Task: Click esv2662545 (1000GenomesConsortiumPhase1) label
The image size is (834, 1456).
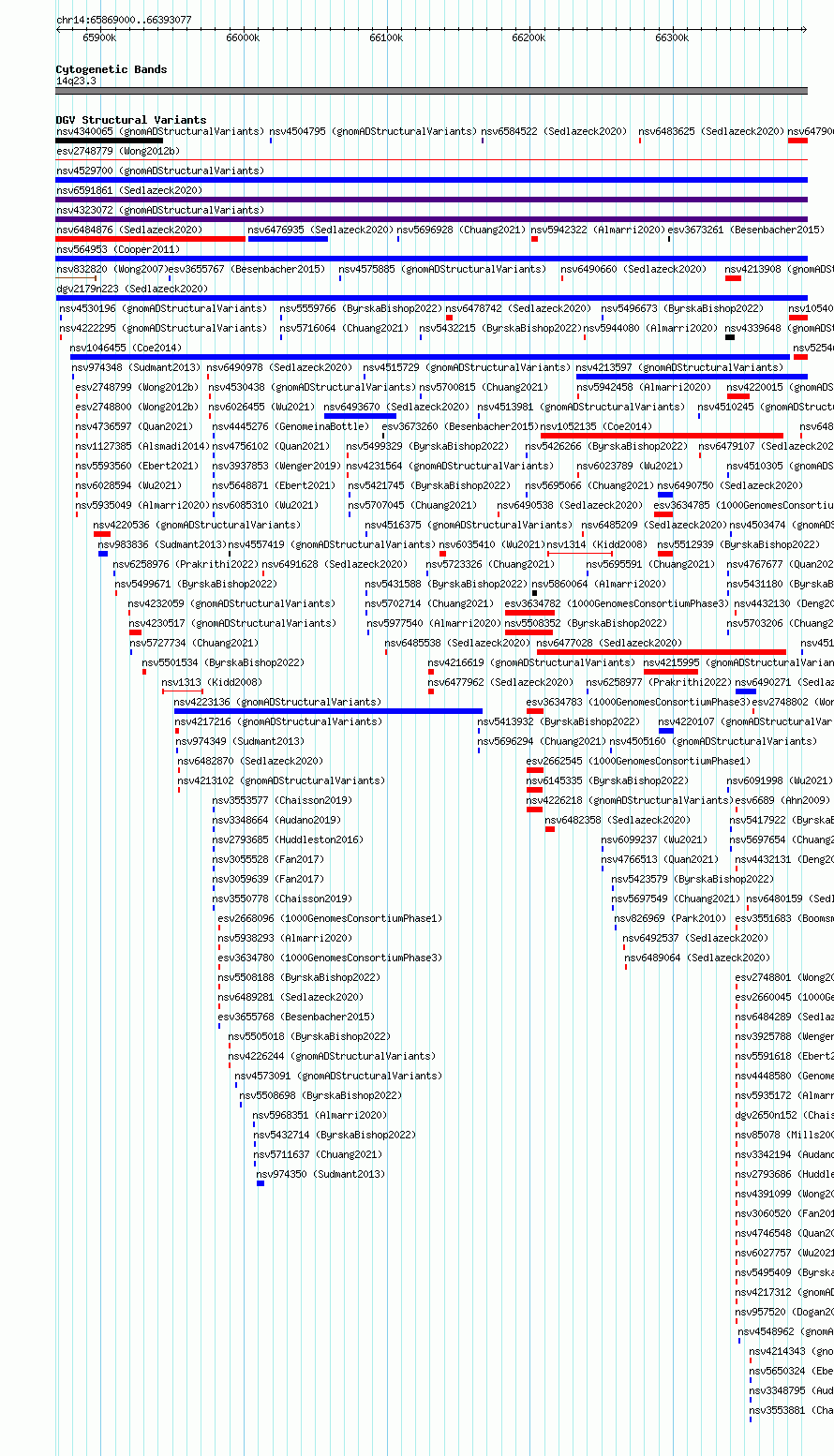Action: [x=639, y=761]
